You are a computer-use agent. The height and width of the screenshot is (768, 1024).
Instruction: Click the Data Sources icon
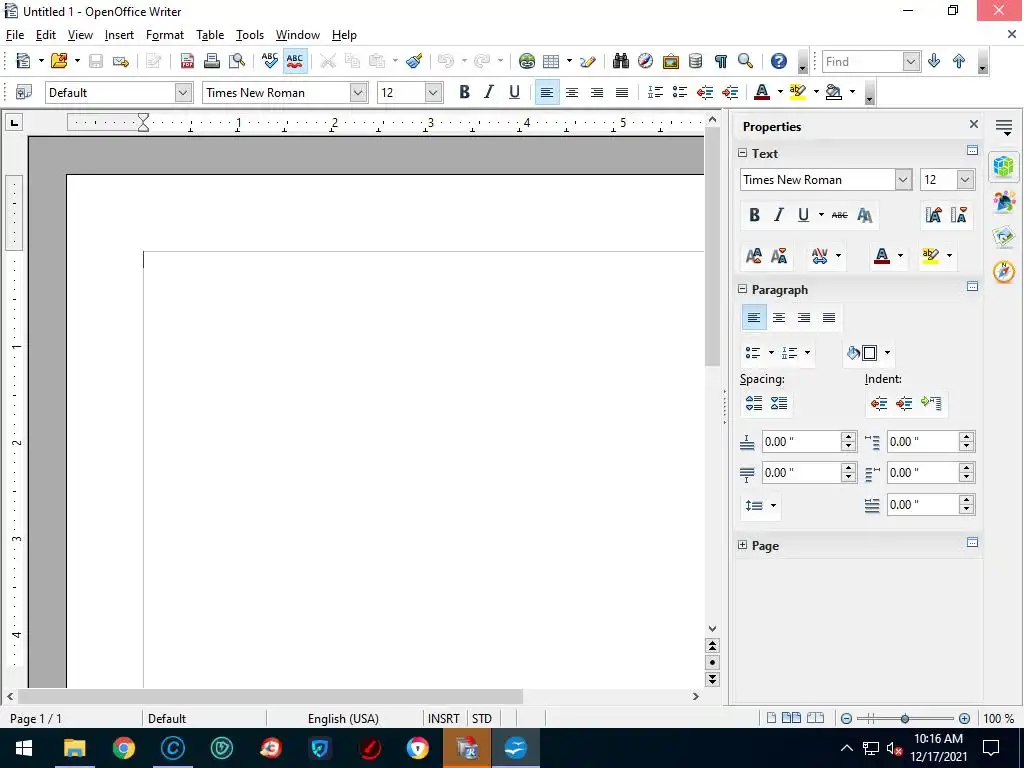tap(696, 61)
